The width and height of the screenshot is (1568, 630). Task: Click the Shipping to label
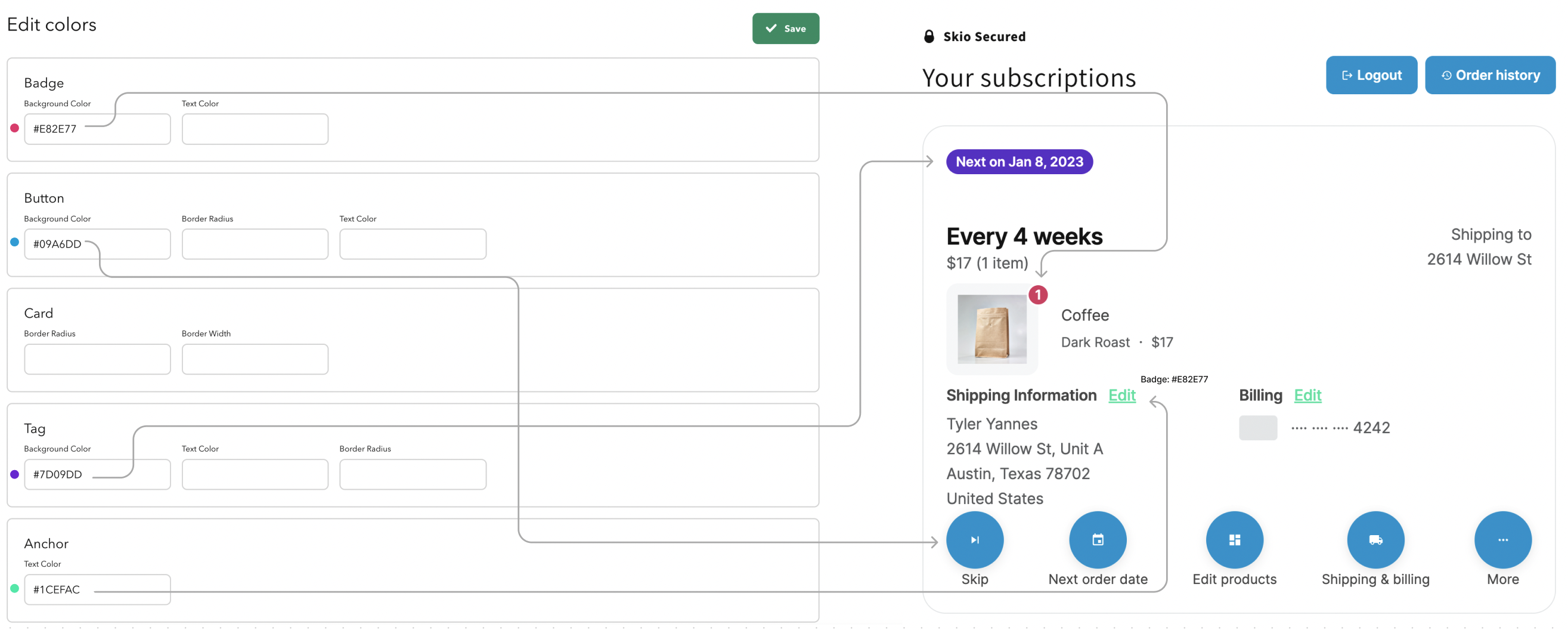point(1490,234)
